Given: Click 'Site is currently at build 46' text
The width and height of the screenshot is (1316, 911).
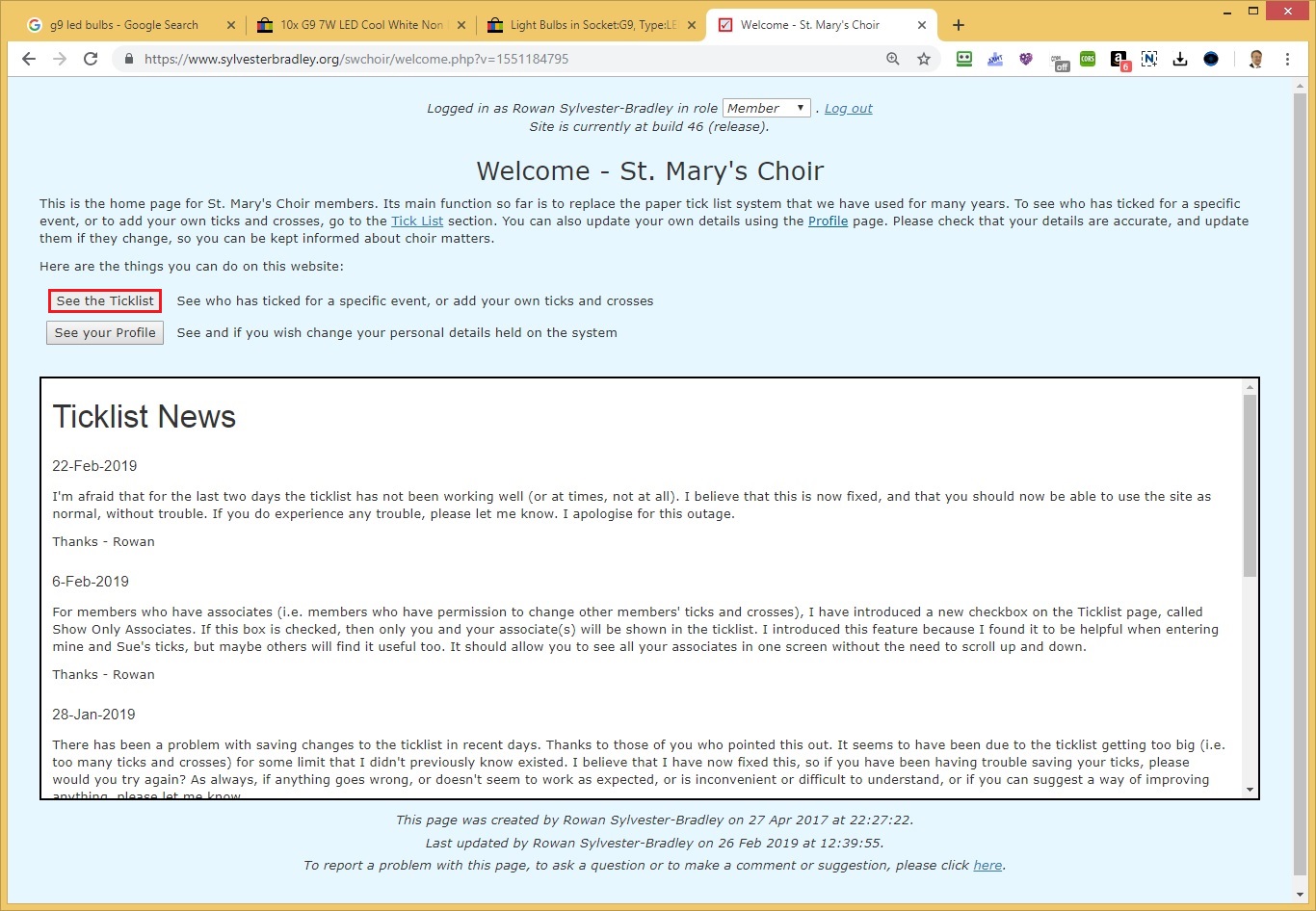Looking at the screenshot, I should tap(649, 126).
